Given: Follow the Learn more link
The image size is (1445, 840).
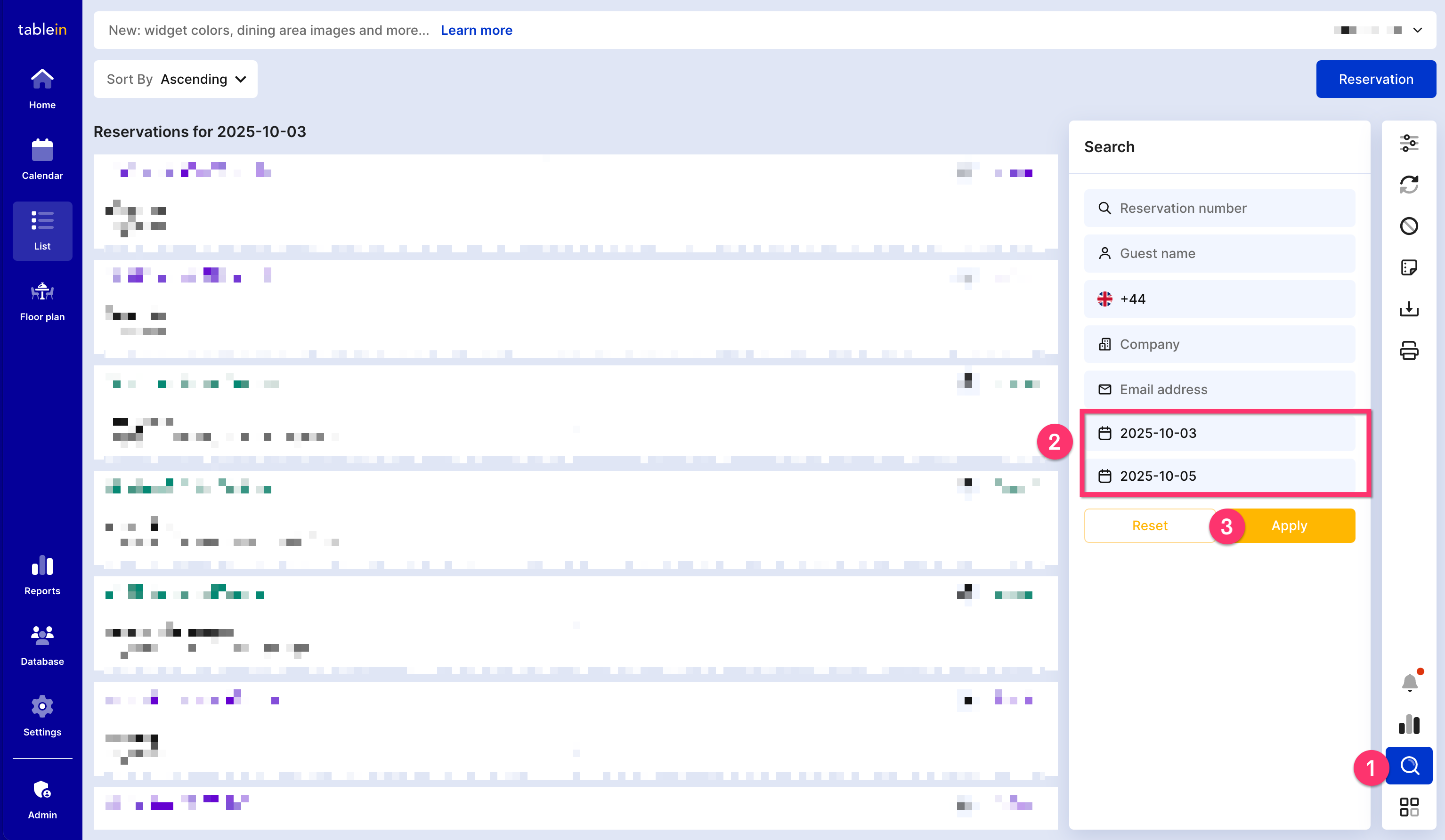Looking at the screenshot, I should (476, 31).
